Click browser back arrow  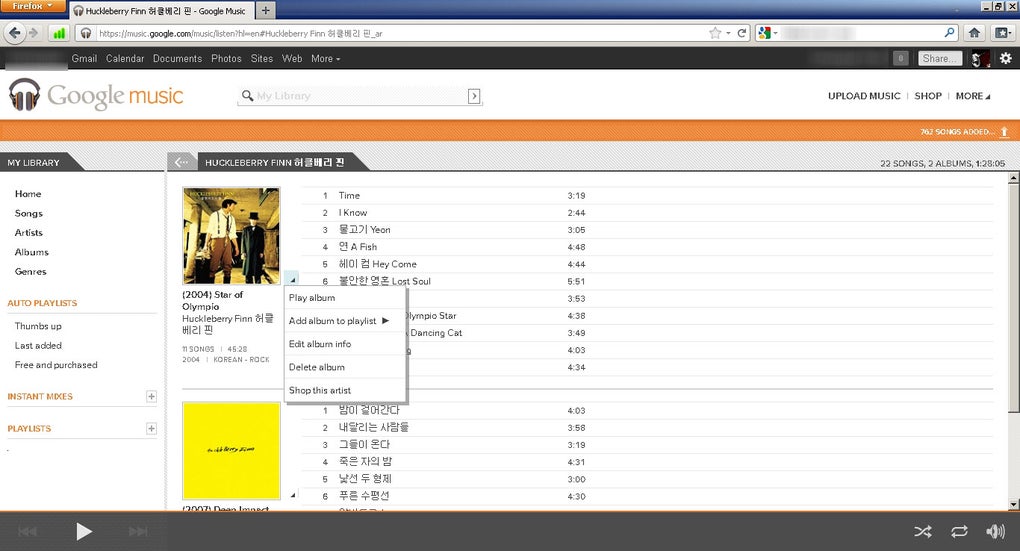tap(15, 33)
